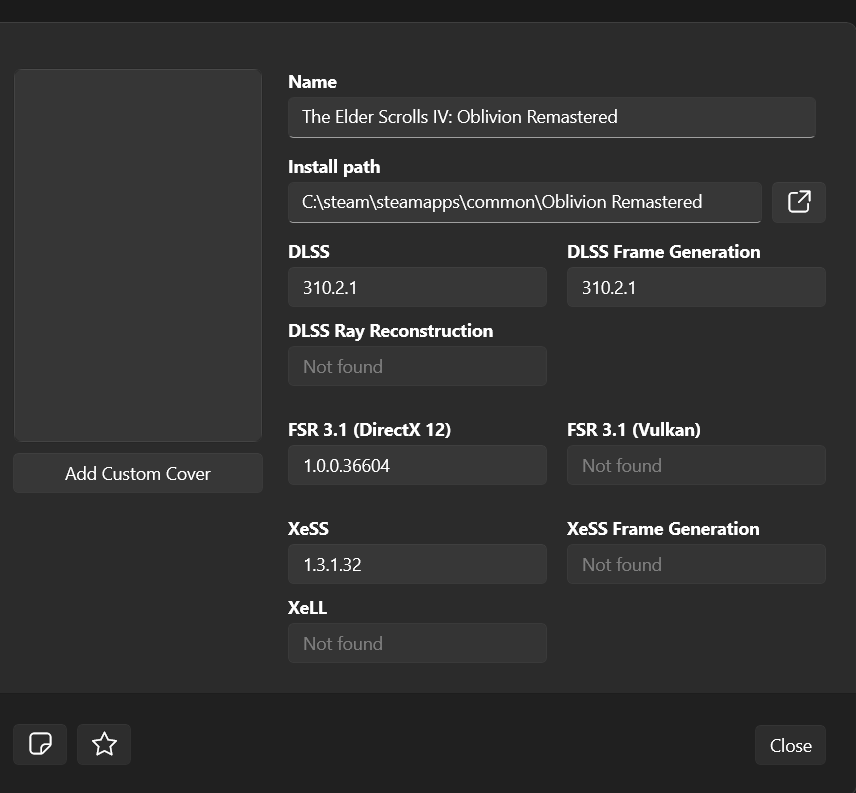Image resolution: width=856 pixels, height=793 pixels.
Task: Click the Install path text field
Action: pyautogui.click(x=524, y=202)
